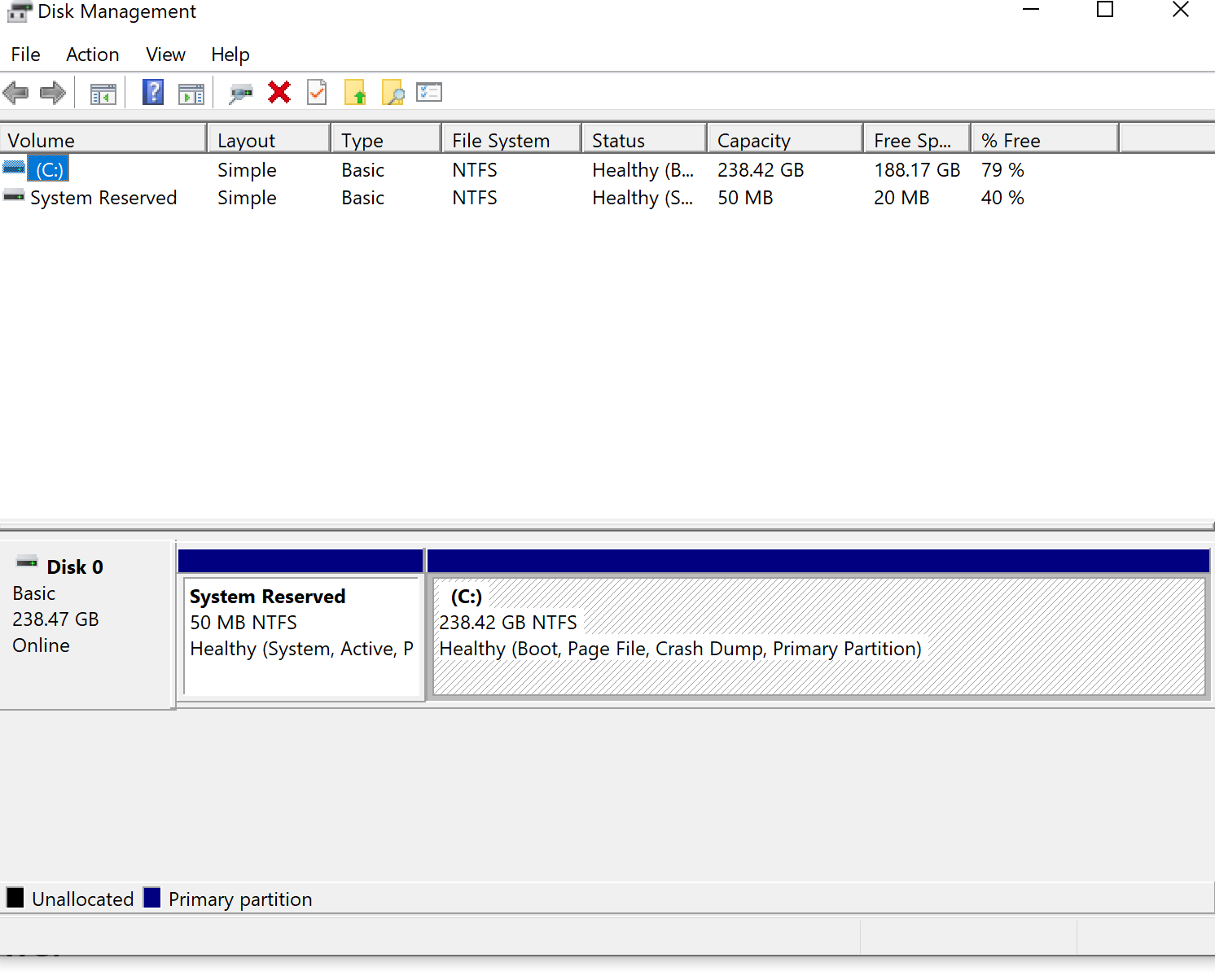Click the yellow folder with green arrow icon
Image resolution: width=1215 pixels, height=980 pixels.
[x=355, y=92]
